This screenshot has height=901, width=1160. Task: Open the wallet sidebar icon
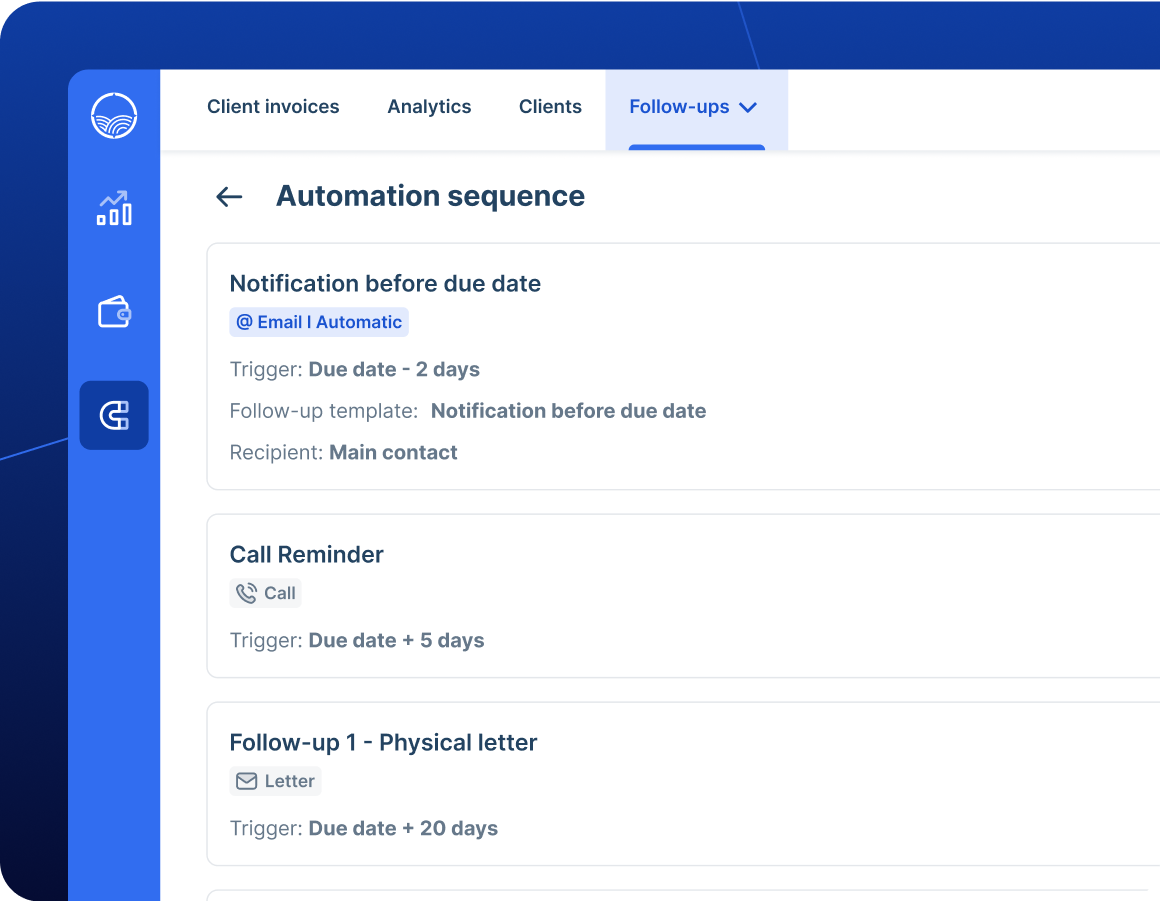114,311
